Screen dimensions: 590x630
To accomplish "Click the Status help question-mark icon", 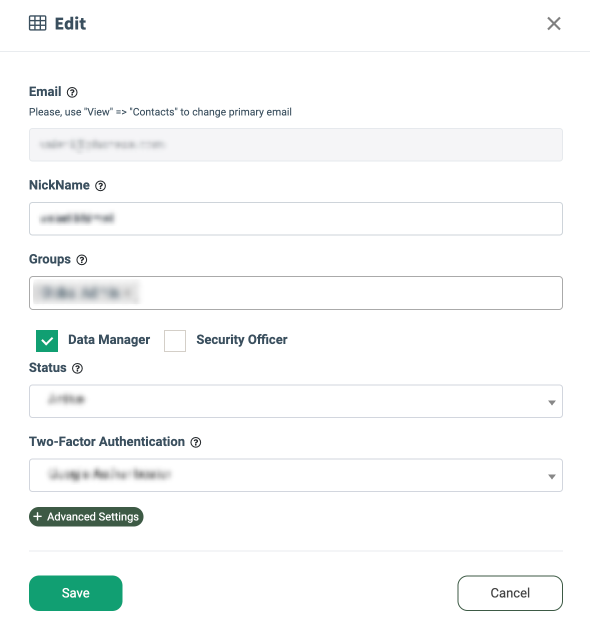I will (x=77, y=368).
